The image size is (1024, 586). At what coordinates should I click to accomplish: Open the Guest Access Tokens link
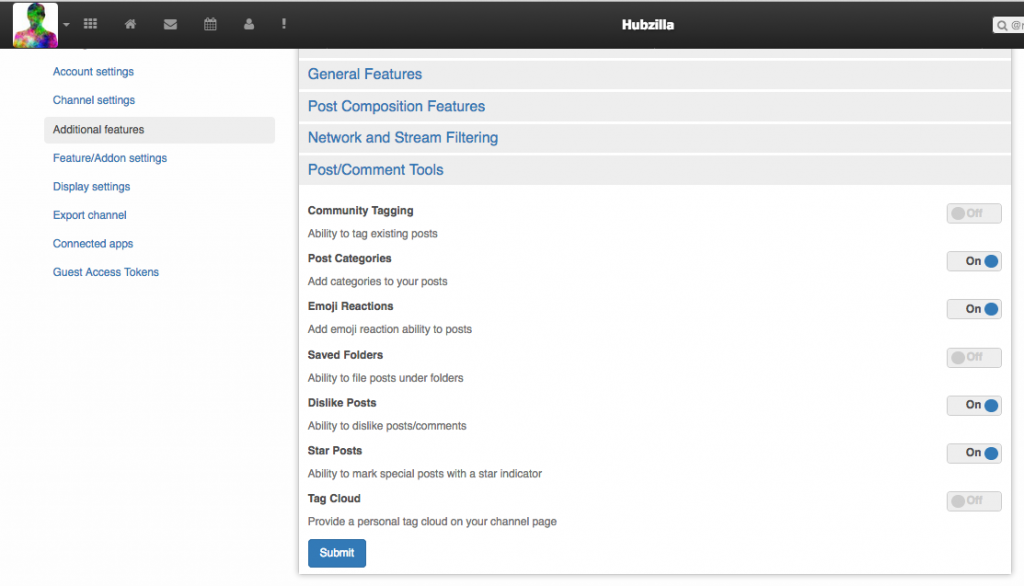(x=105, y=272)
